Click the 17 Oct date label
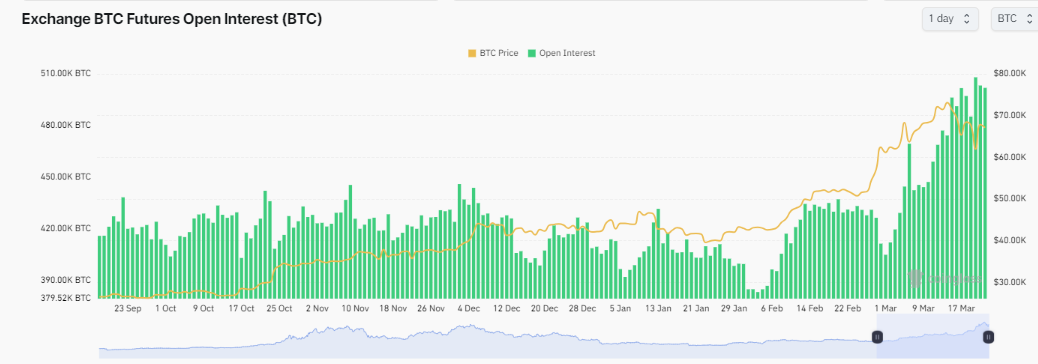This screenshot has width=1038, height=364. point(242,308)
